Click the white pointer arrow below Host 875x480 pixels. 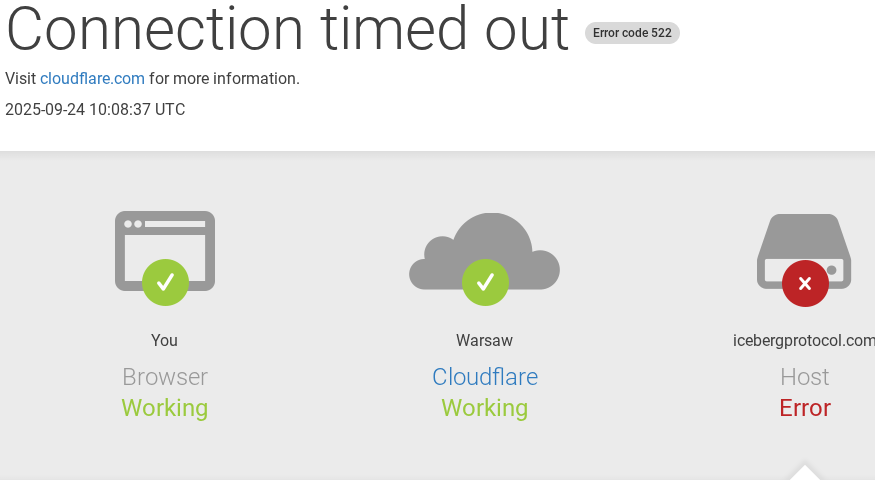(805, 473)
